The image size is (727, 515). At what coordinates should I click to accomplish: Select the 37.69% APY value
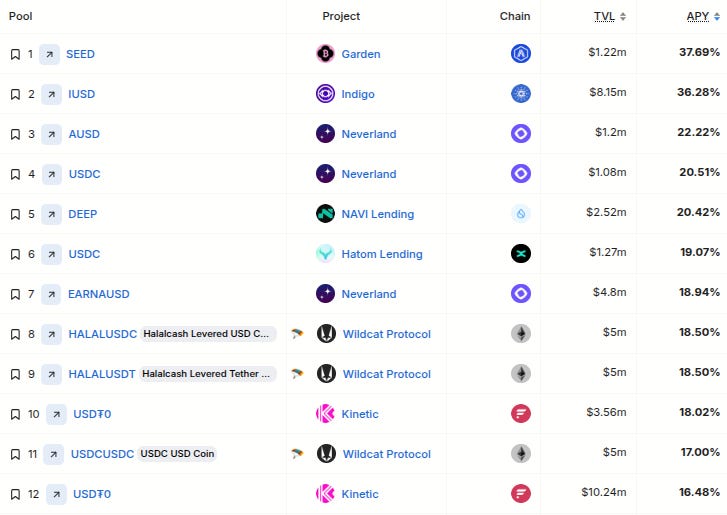coord(699,52)
